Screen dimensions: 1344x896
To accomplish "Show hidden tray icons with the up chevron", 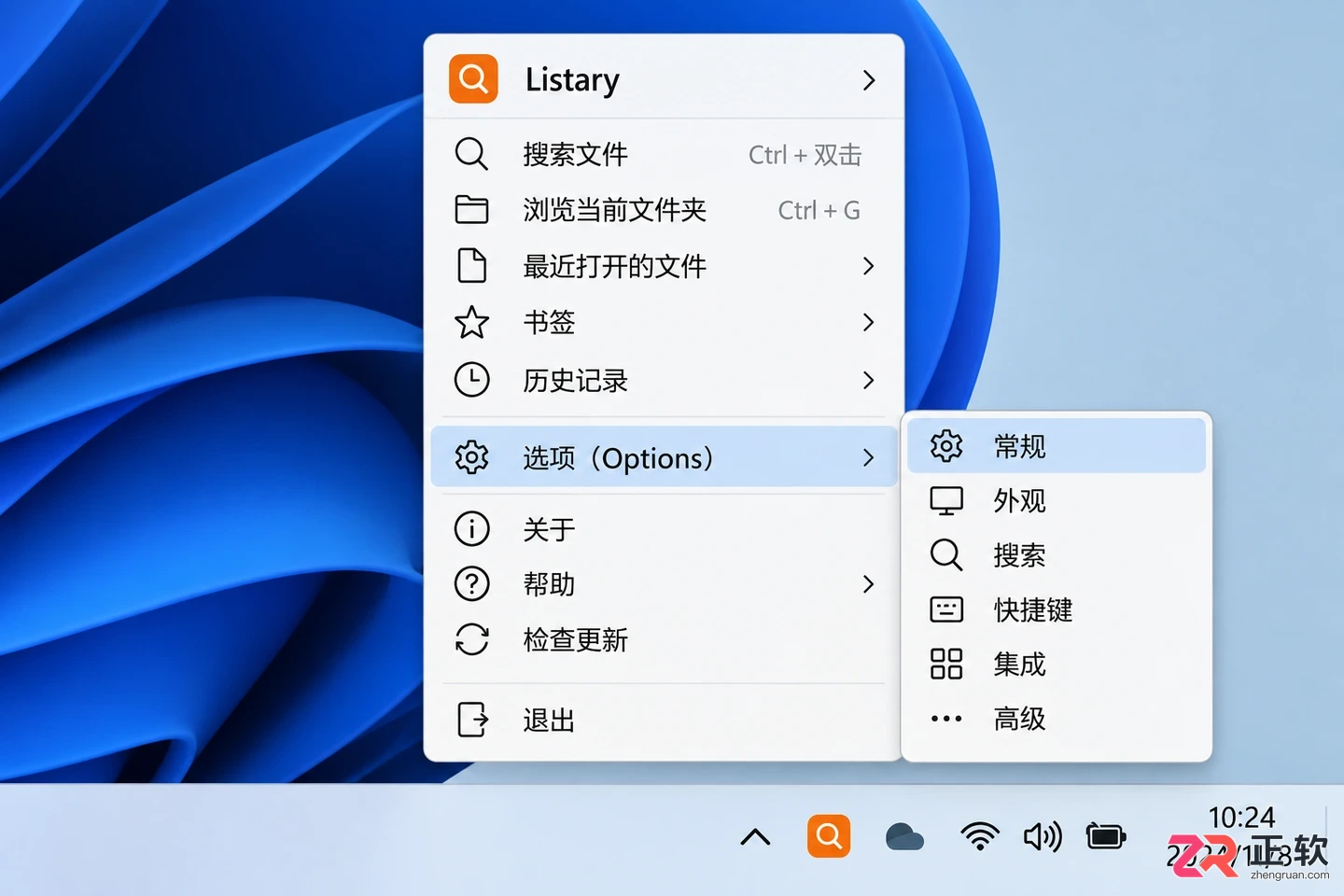I will point(755,837).
